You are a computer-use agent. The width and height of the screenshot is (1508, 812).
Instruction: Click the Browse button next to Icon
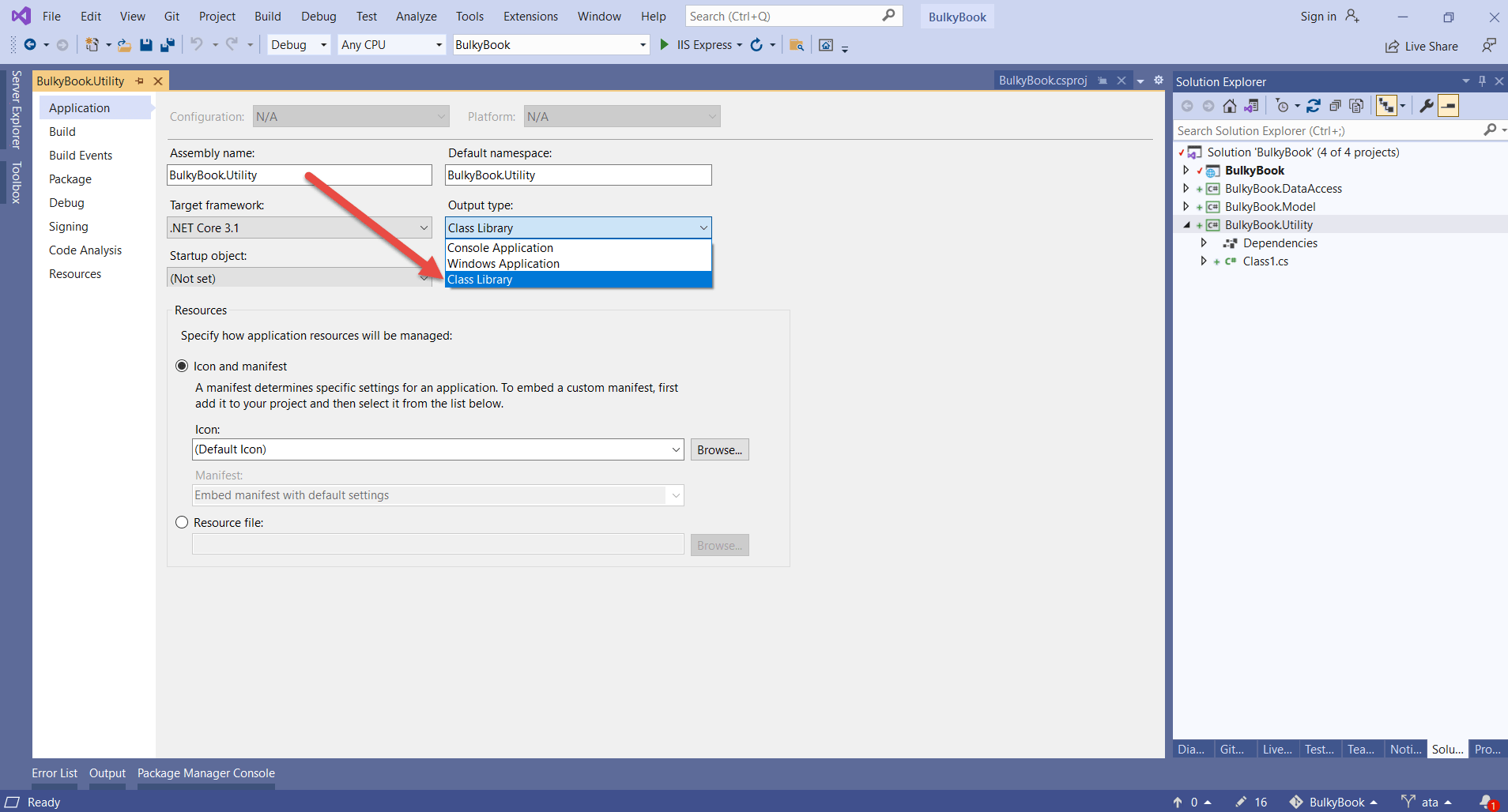719,449
